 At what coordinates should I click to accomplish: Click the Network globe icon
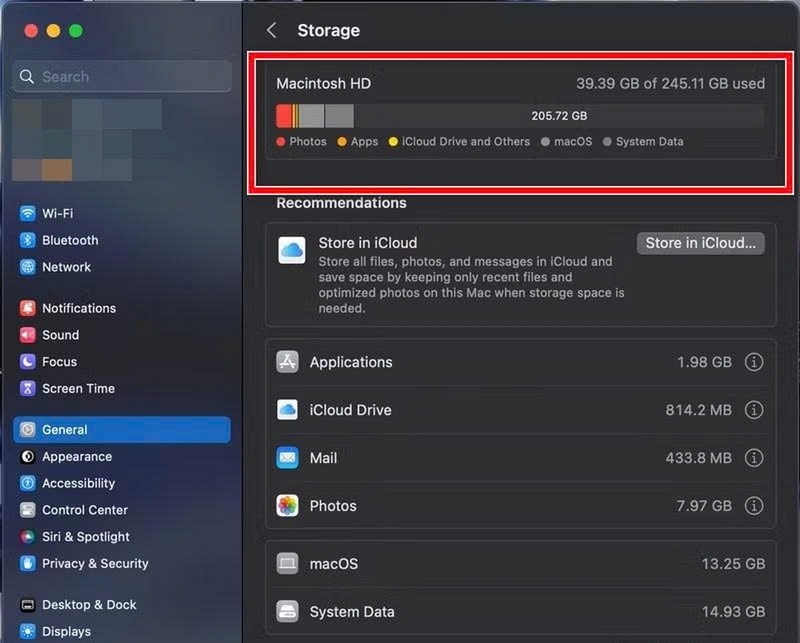pyautogui.click(x=28, y=266)
